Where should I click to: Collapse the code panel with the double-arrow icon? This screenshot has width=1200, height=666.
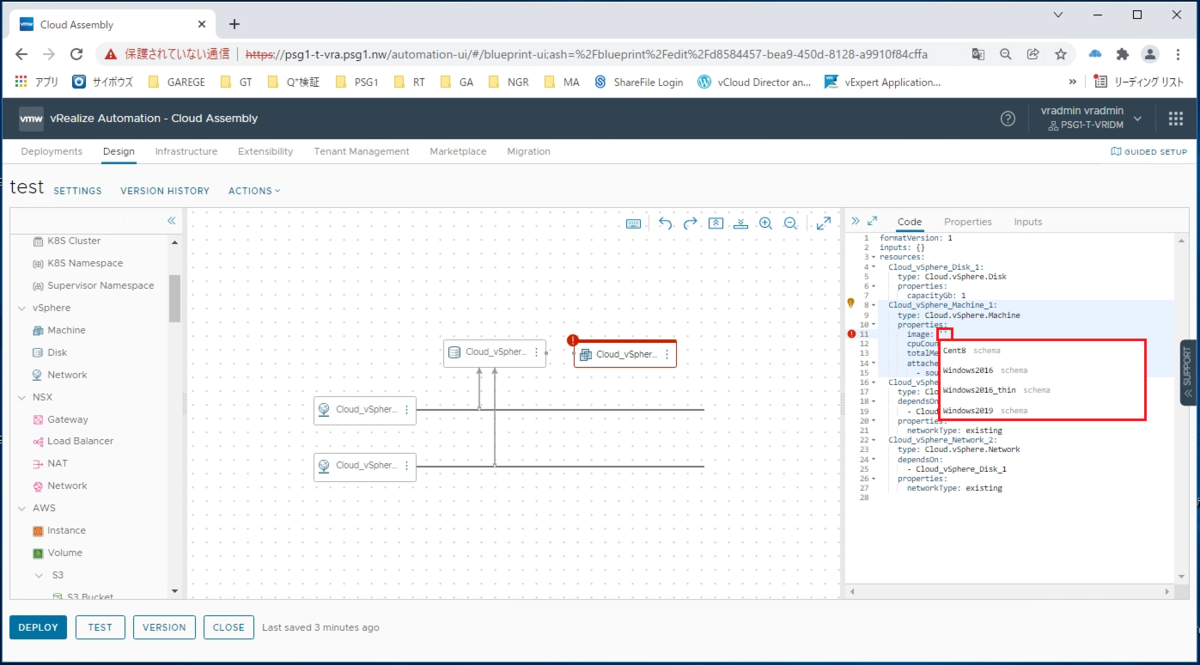click(856, 221)
